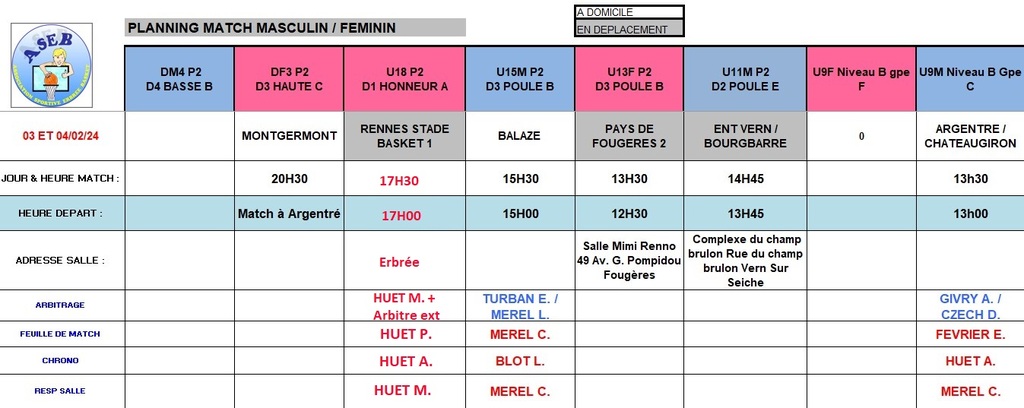Click the grey "EN DEPLACEMENT" legend cell

[x=629, y=29]
